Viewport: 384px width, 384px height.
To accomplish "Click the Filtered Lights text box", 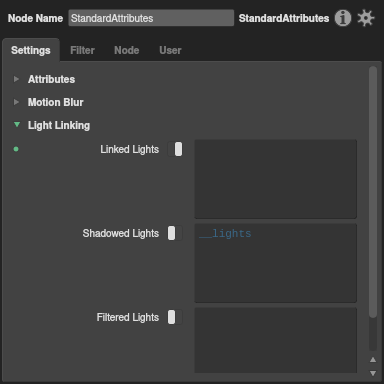I will coord(276,340).
